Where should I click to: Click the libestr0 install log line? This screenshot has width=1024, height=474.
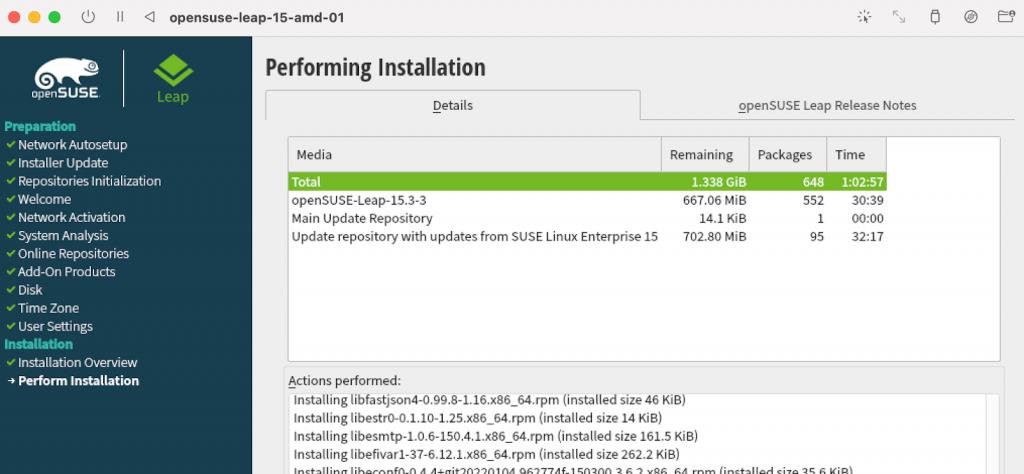coord(477,417)
